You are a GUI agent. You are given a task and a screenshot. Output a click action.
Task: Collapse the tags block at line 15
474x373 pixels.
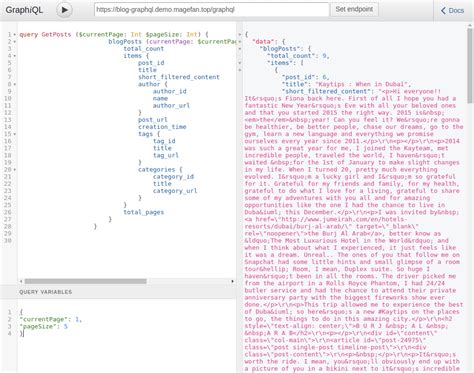(15, 134)
